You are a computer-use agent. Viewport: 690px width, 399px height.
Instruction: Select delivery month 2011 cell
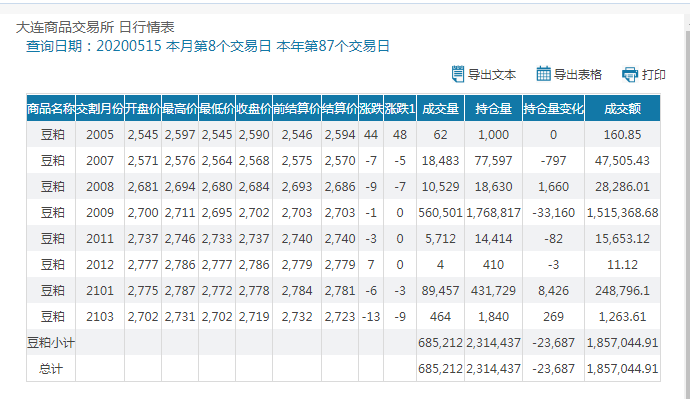click(100, 238)
